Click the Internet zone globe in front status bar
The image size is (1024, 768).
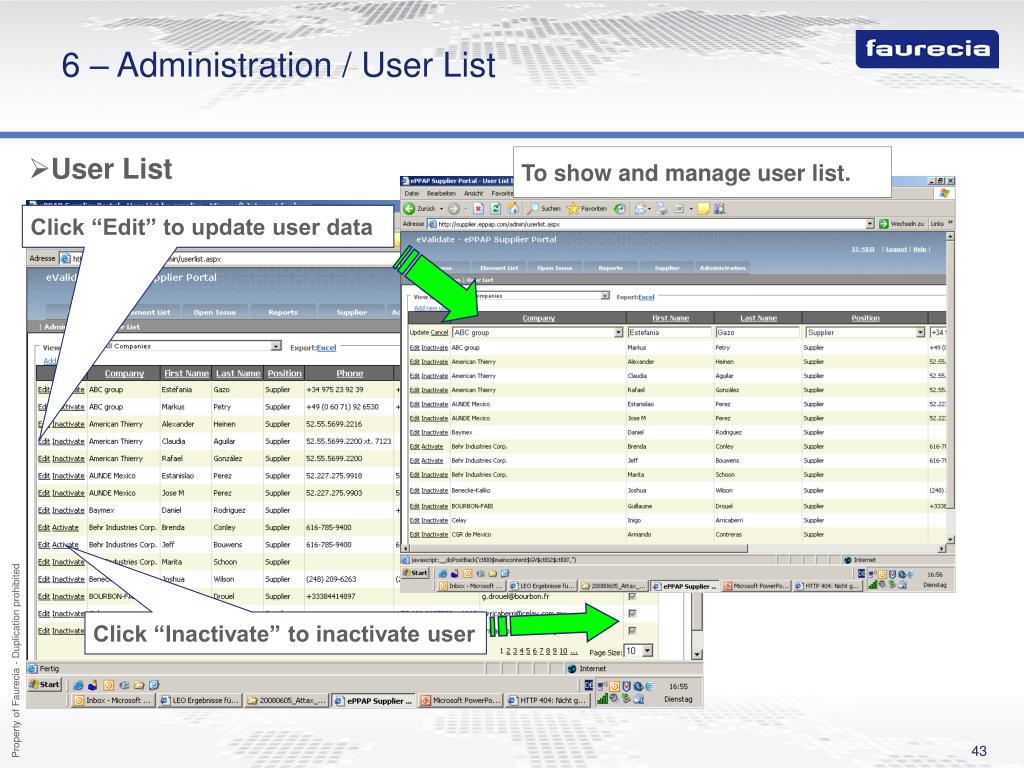(x=848, y=560)
